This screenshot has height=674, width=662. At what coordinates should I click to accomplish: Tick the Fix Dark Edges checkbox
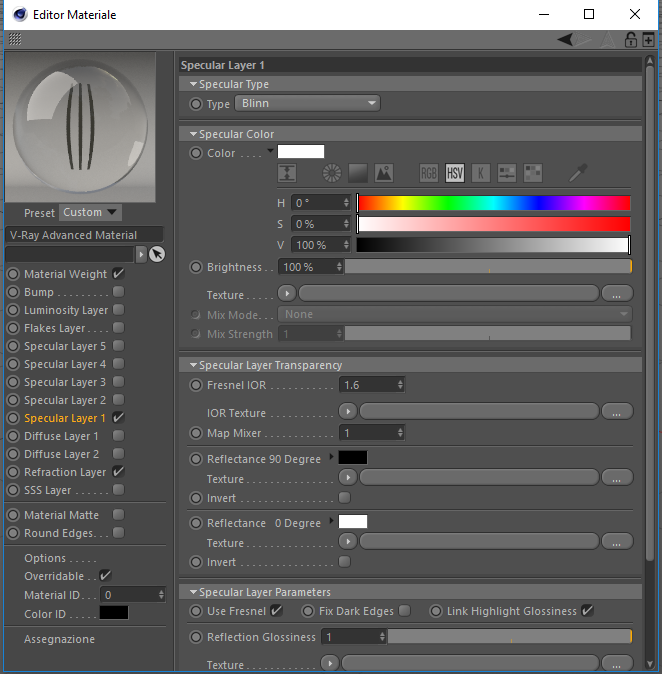pos(405,611)
